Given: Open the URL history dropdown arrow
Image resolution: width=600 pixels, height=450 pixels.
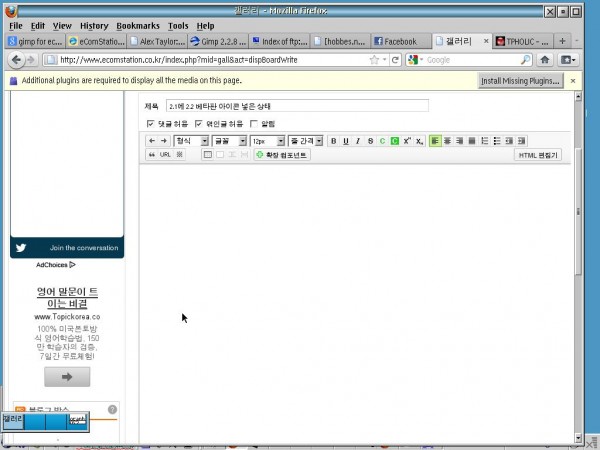Looking at the screenshot, I should pos(385,60).
